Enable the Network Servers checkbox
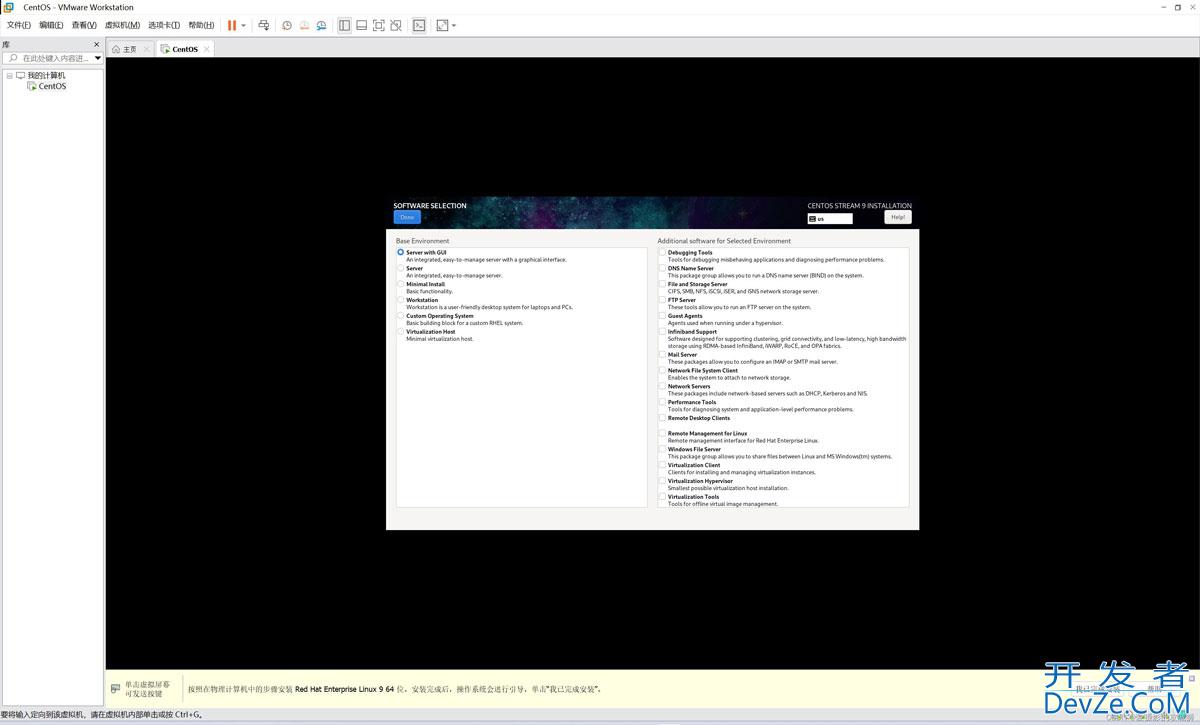 tap(662, 387)
